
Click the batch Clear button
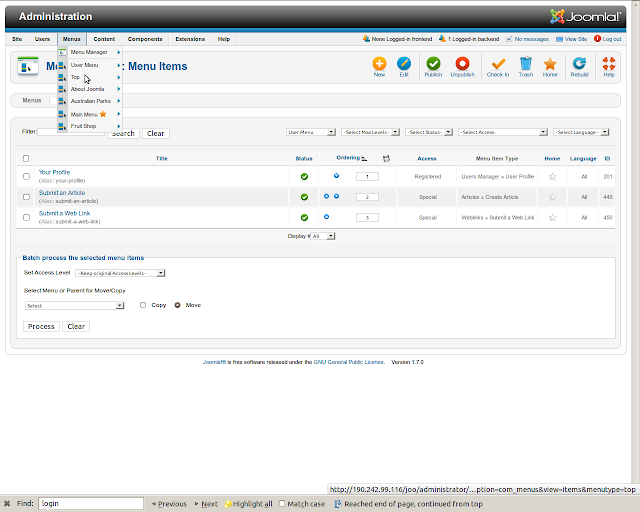76,327
